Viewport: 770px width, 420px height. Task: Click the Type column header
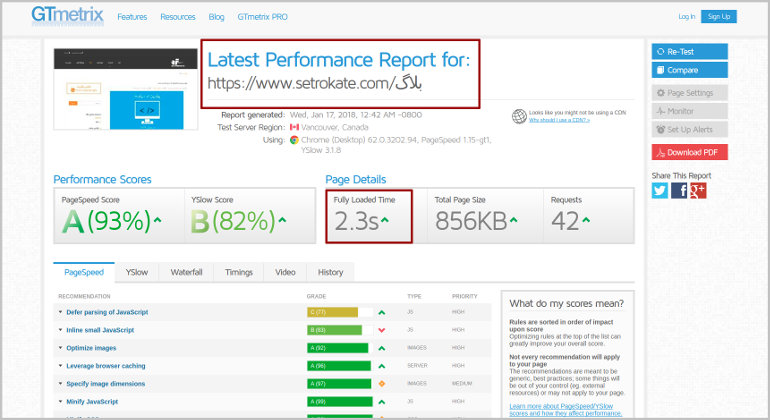click(414, 296)
